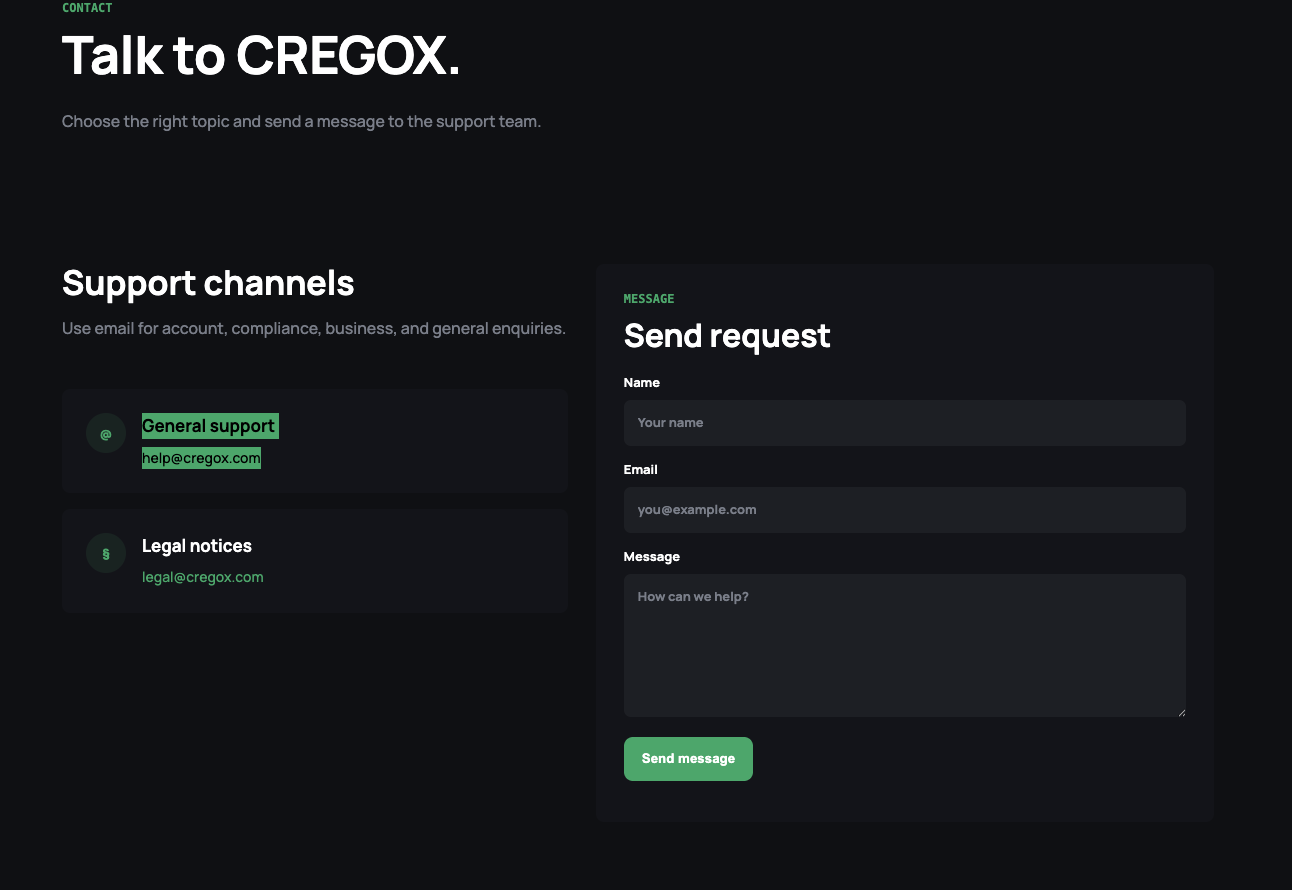Image resolution: width=1292 pixels, height=890 pixels.
Task: Click the 'Use email for account' description text
Action: pos(314,329)
